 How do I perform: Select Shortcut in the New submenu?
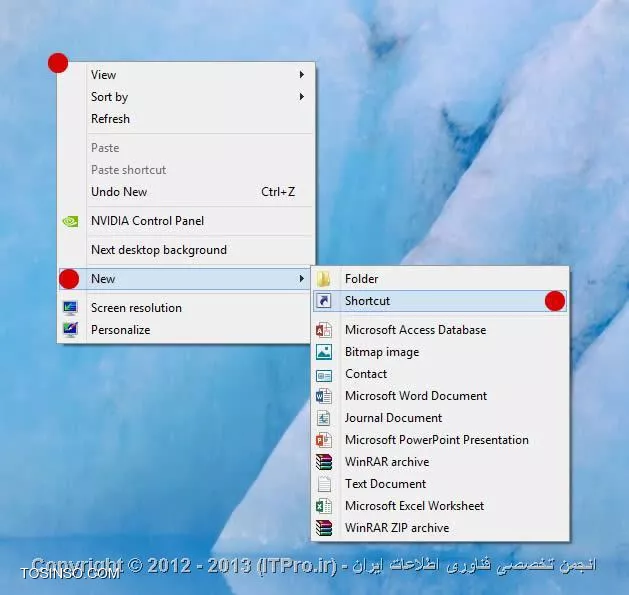(x=440, y=301)
